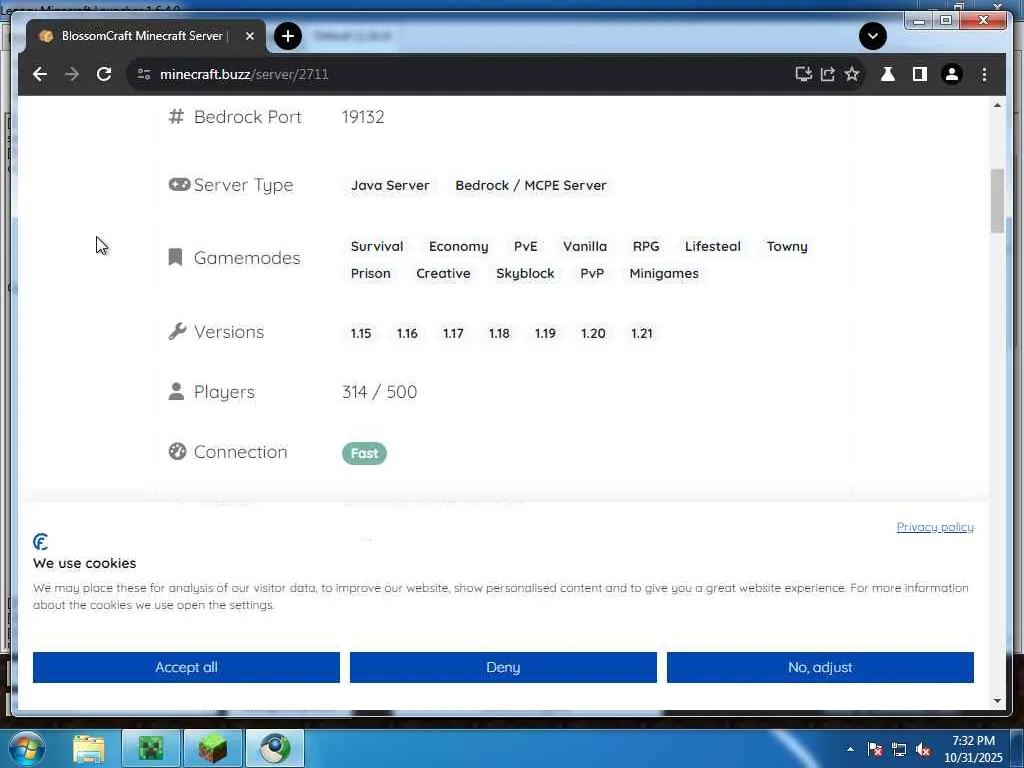The height and width of the screenshot is (768, 1024).
Task: Select the Vanilla gamemode tag
Action: (x=585, y=247)
